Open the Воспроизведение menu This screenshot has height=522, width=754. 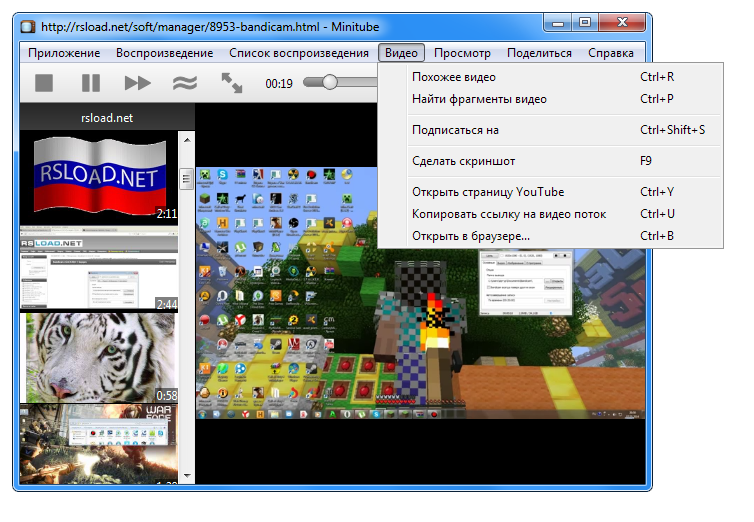point(164,53)
